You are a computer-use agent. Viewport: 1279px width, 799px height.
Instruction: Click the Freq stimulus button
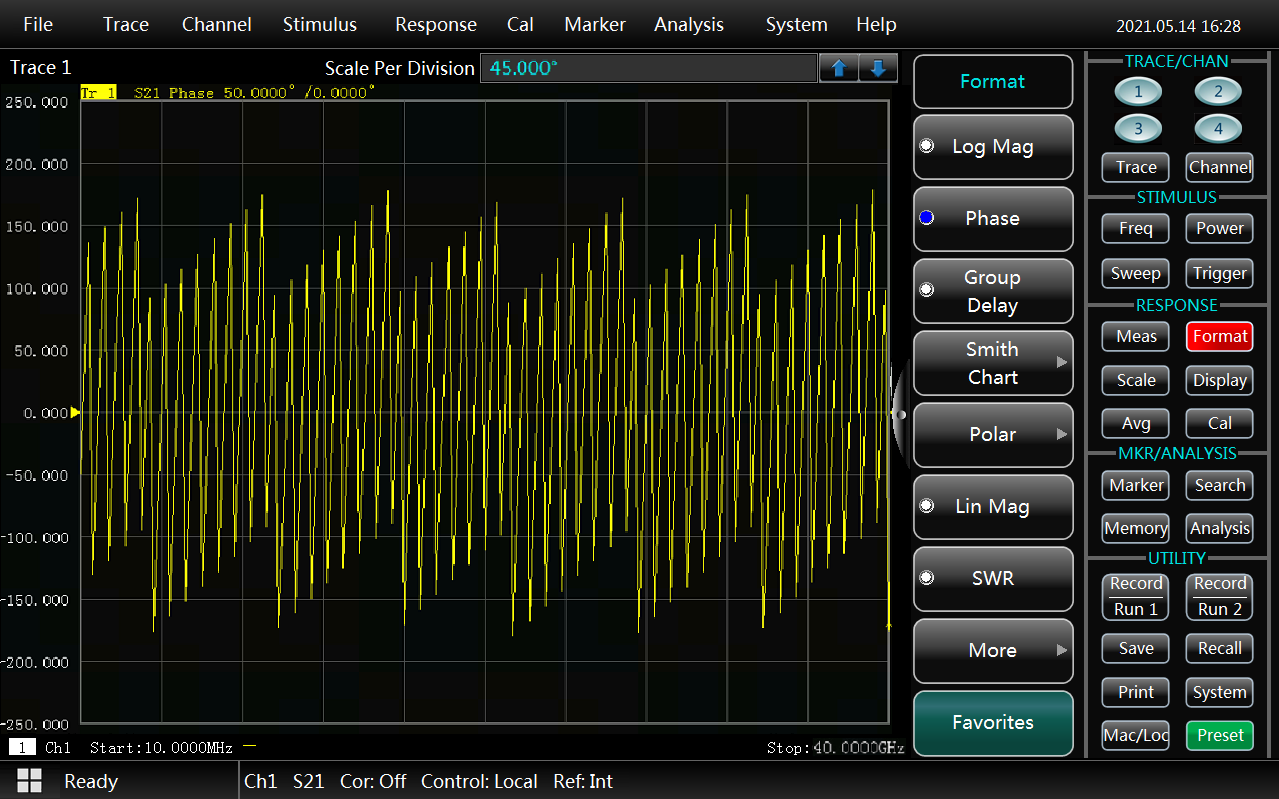1136,228
